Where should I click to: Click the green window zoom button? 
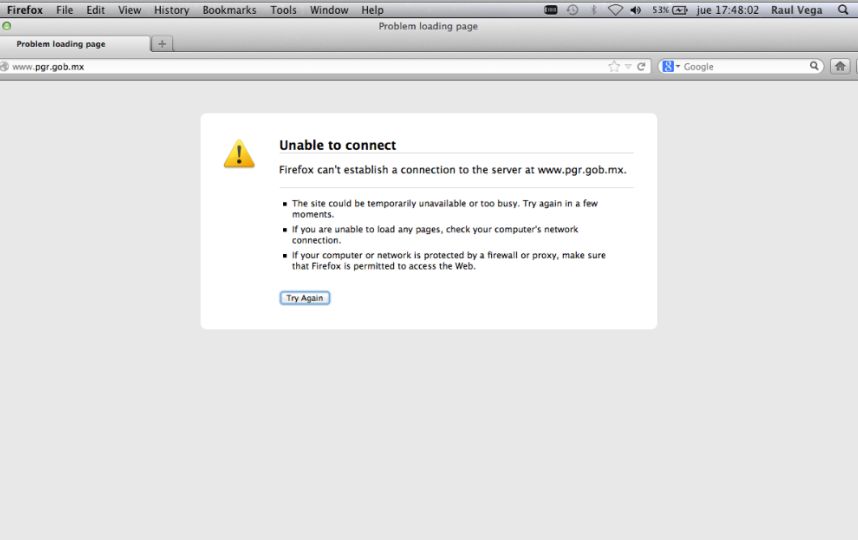[7, 26]
